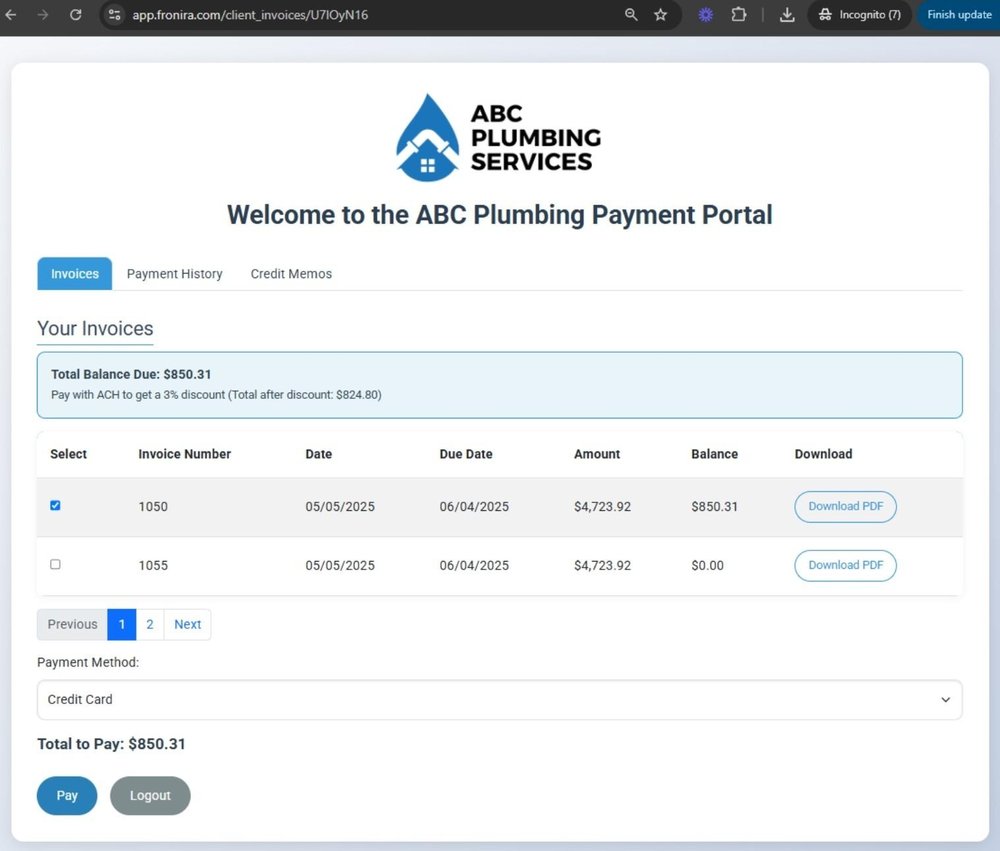
Task: Click the Due Date column header
Action: 466,454
